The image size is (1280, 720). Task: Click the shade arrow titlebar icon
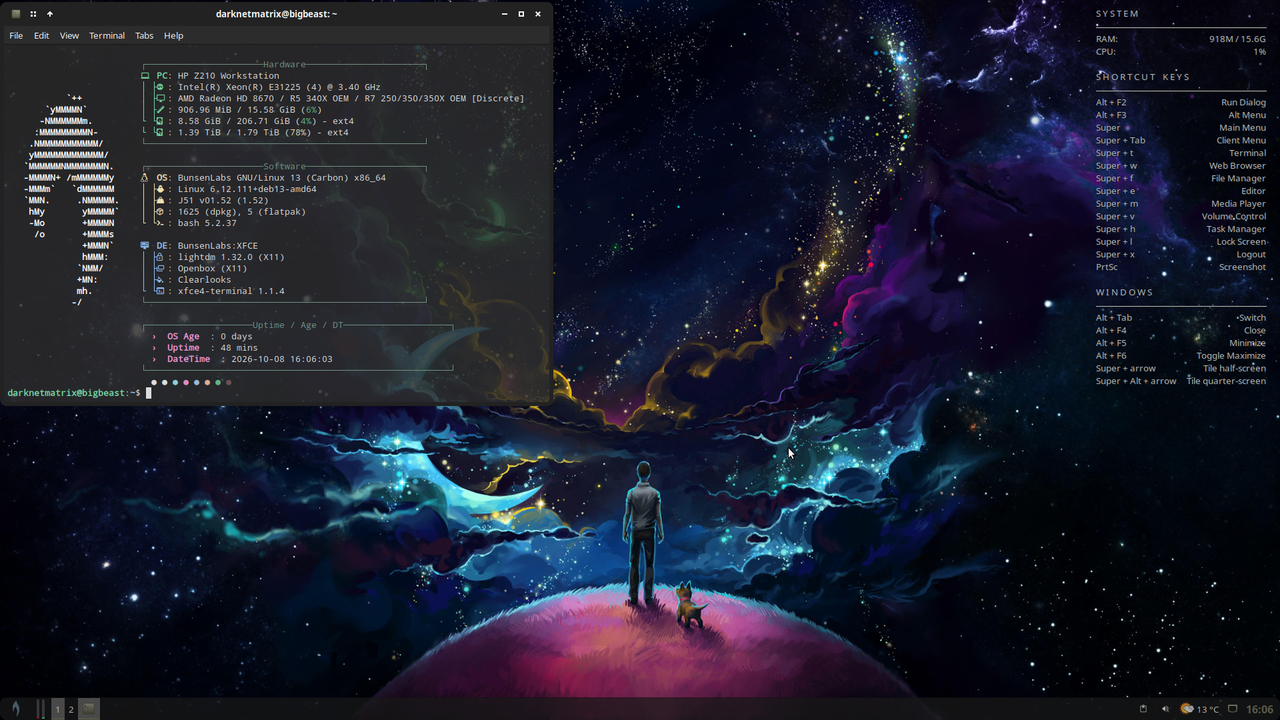pos(50,14)
